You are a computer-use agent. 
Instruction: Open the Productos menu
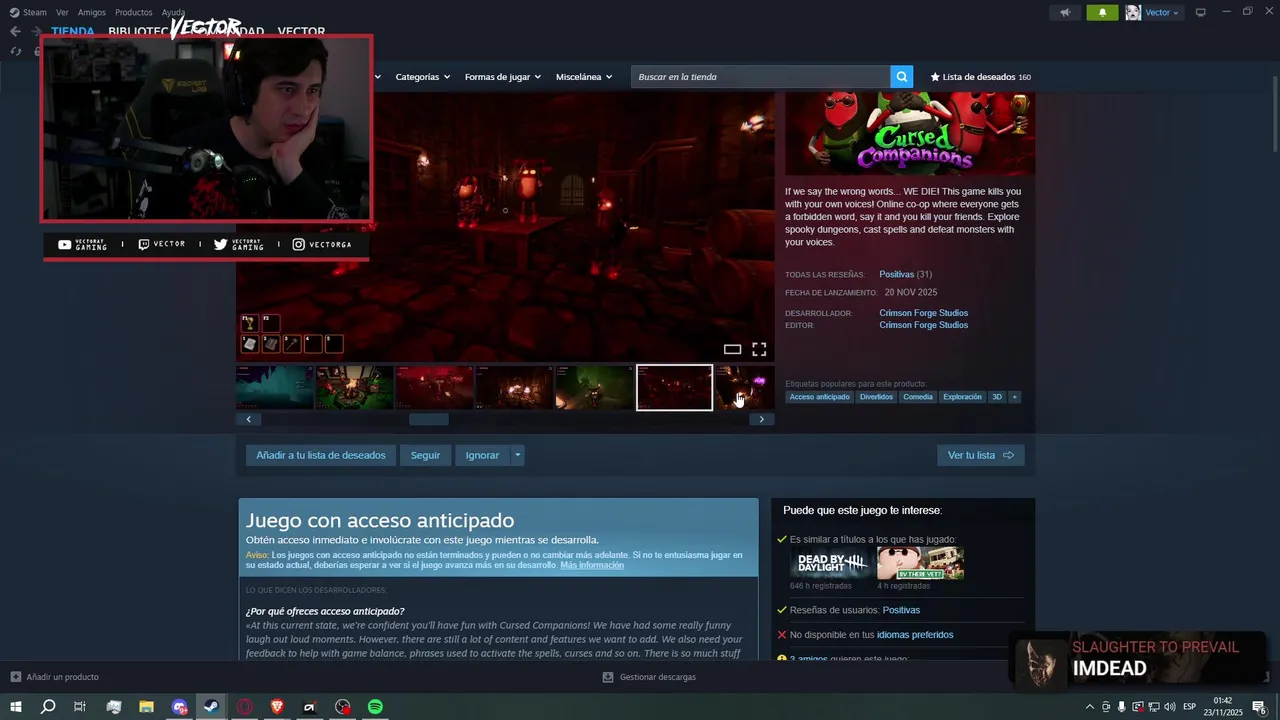tap(134, 13)
